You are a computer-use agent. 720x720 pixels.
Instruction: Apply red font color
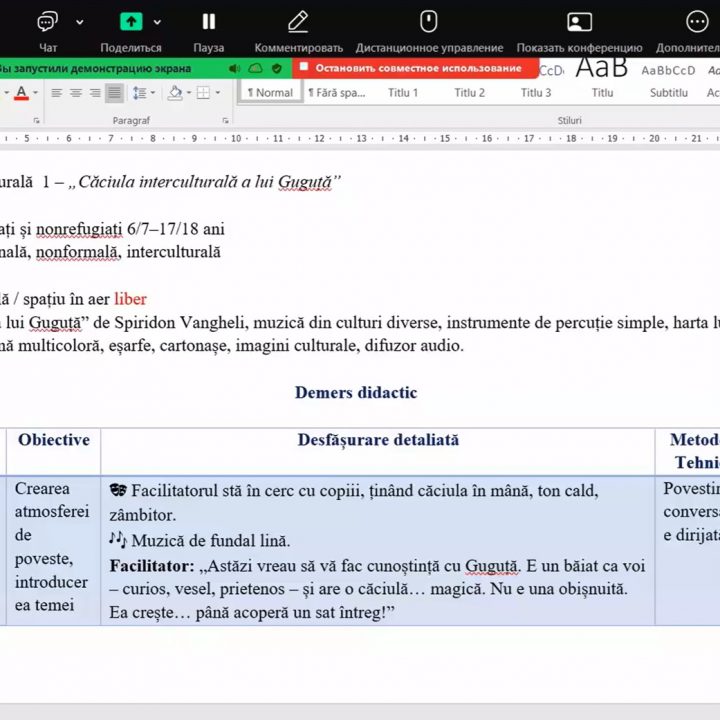[22, 93]
